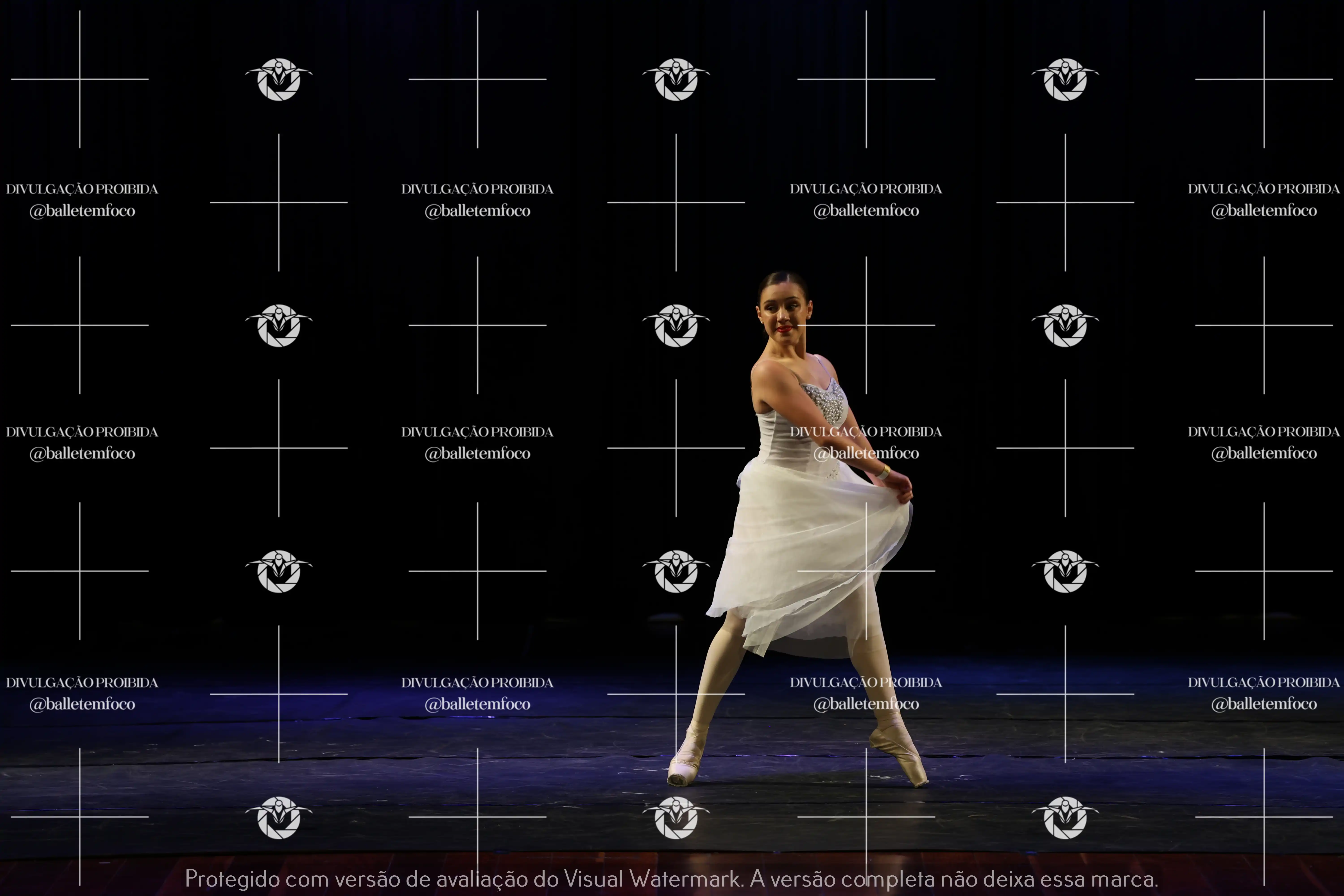This screenshot has width=1344, height=896.
Task: Click the shutter logo left of dancer's head
Action: 676,326
